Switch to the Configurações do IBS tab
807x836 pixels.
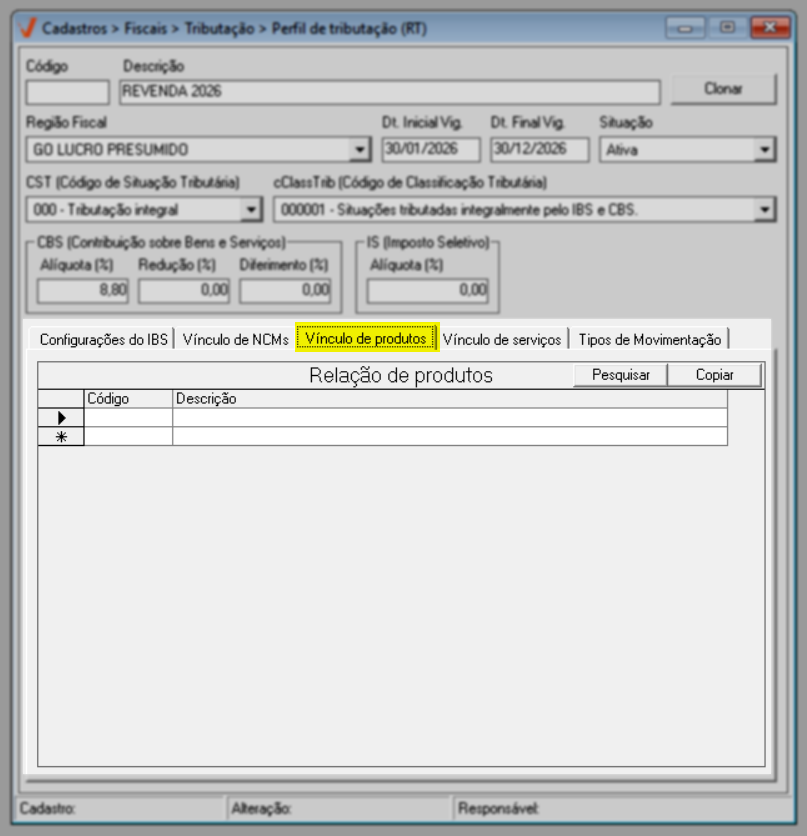point(104,340)
